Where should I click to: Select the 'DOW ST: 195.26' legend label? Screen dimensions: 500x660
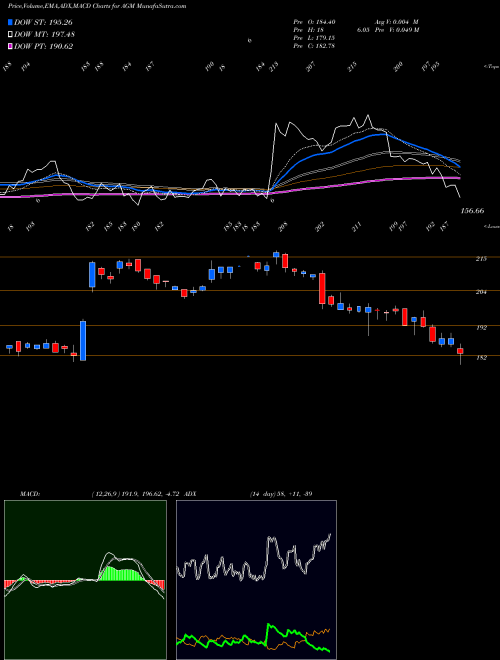pos(43,22)
